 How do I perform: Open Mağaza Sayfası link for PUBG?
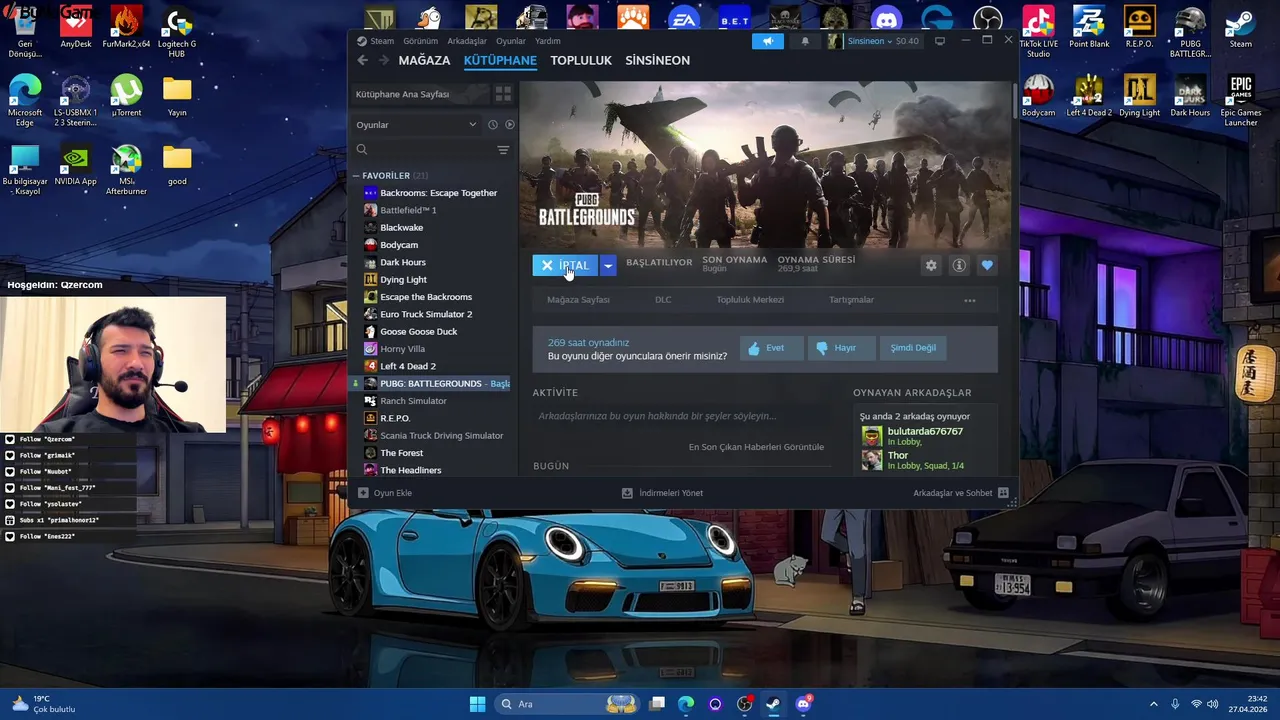tap(578, 300)
